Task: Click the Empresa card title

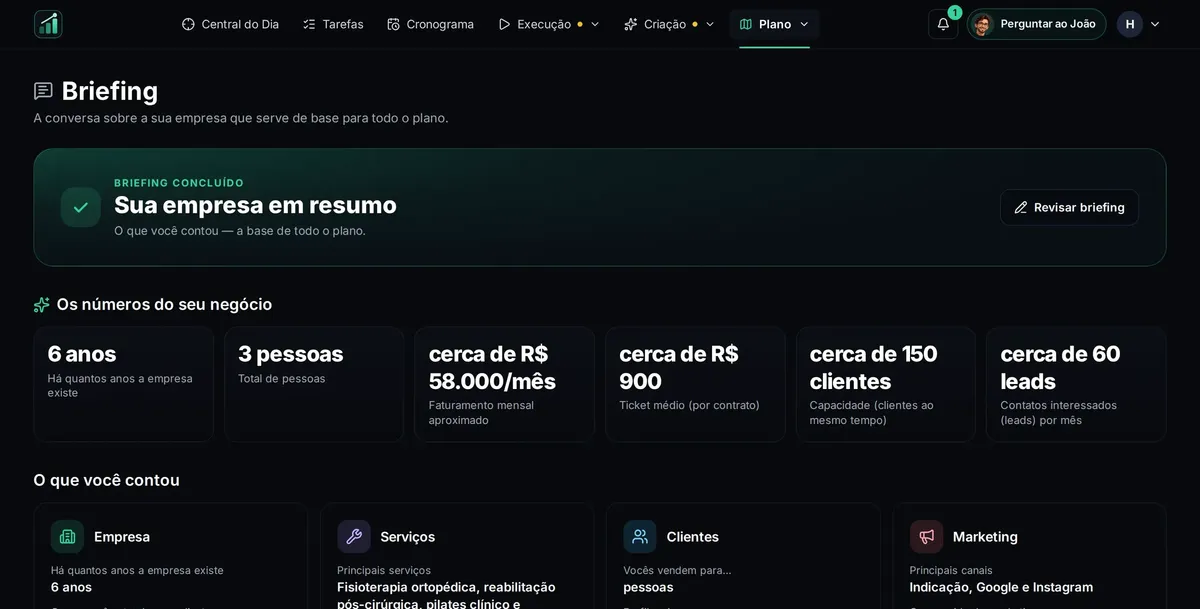Action: tap(122, 537)
